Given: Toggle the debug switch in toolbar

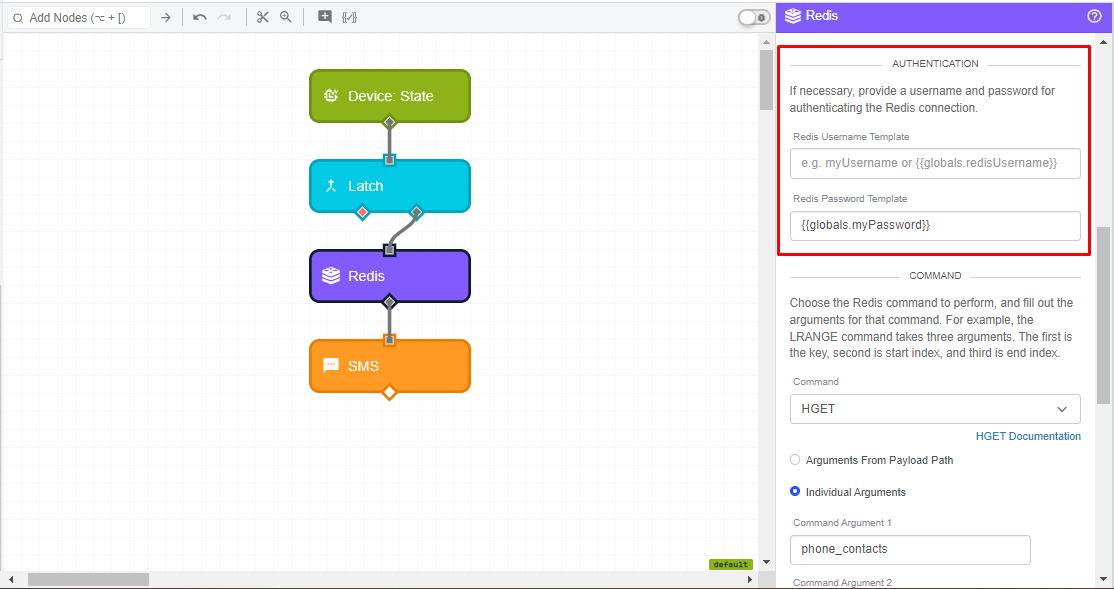Looking at the screenshot, I should pos(754,17).
